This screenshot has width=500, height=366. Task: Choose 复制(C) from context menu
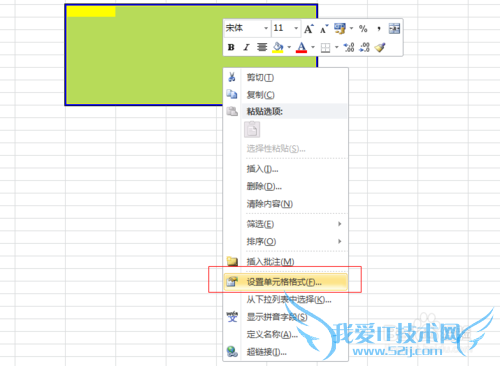pos(286,95)
